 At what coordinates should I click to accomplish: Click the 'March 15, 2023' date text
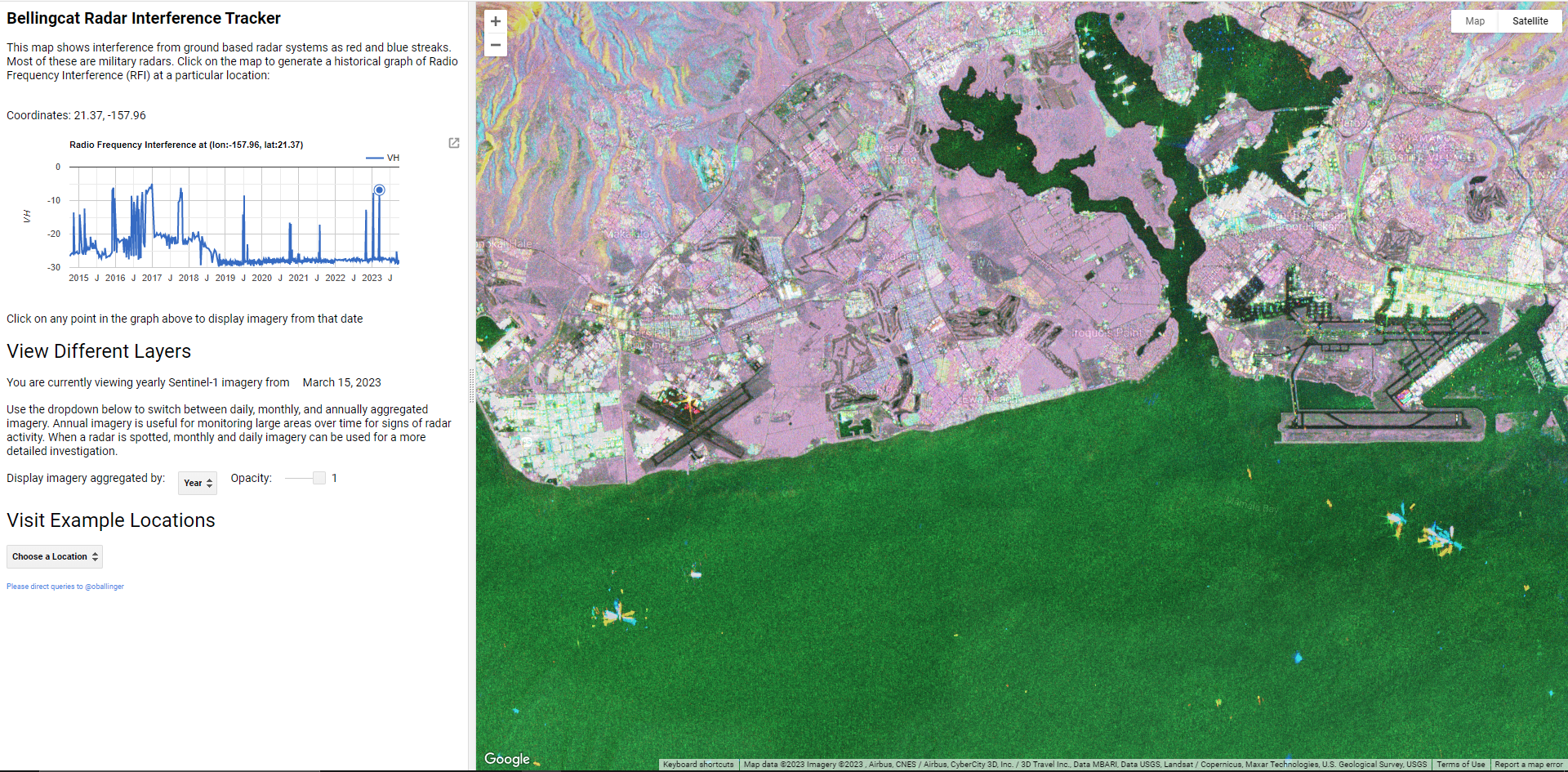coord(341,382)
